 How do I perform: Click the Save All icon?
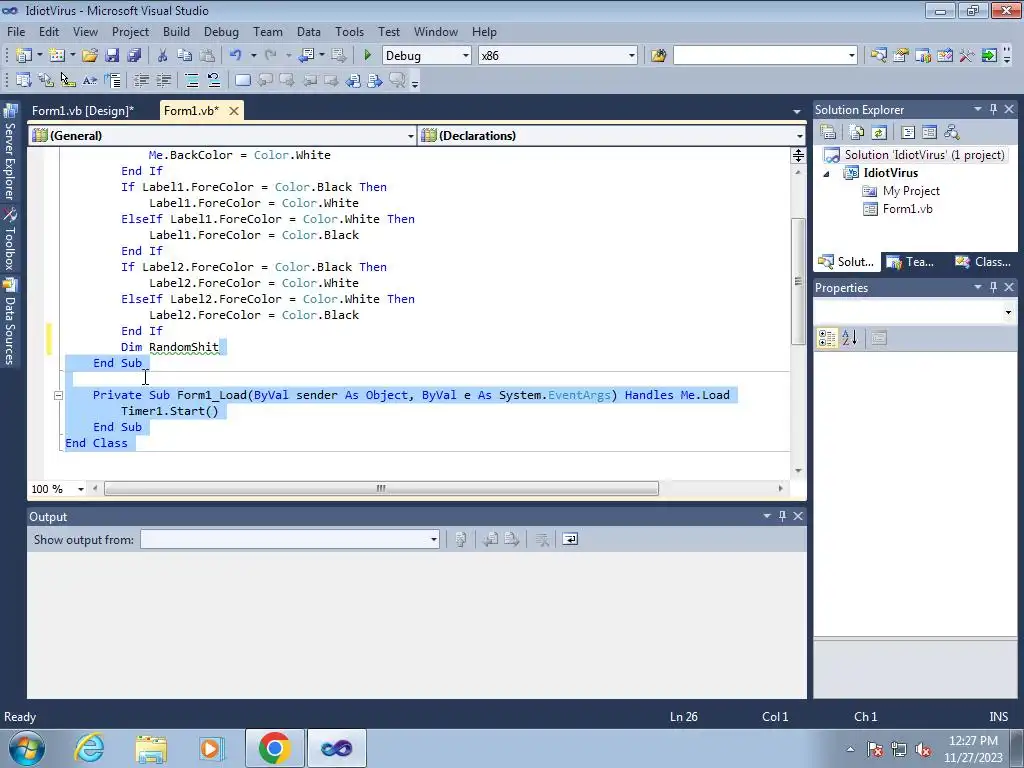click(x=134, y=56)
